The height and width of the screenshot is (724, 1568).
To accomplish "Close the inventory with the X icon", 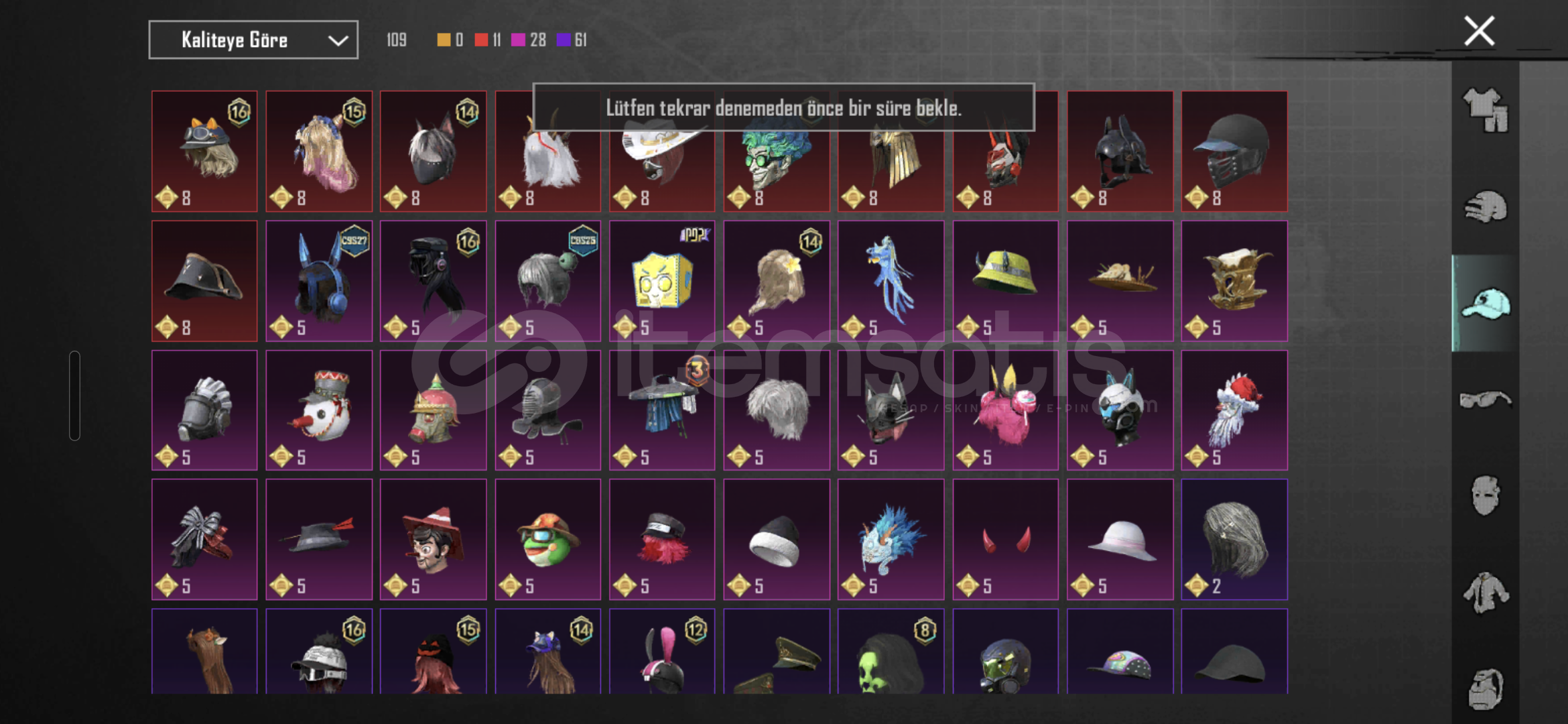I will (1479, 31).
